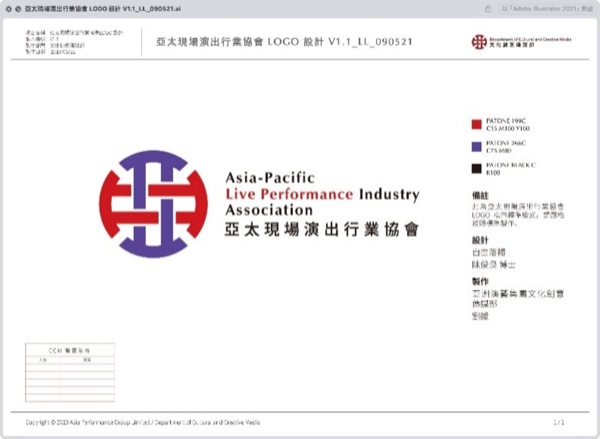Click the Department of Cultural and Creative Media logo
This screenshot has height=439, width=600.
click(x=521, y=42)
